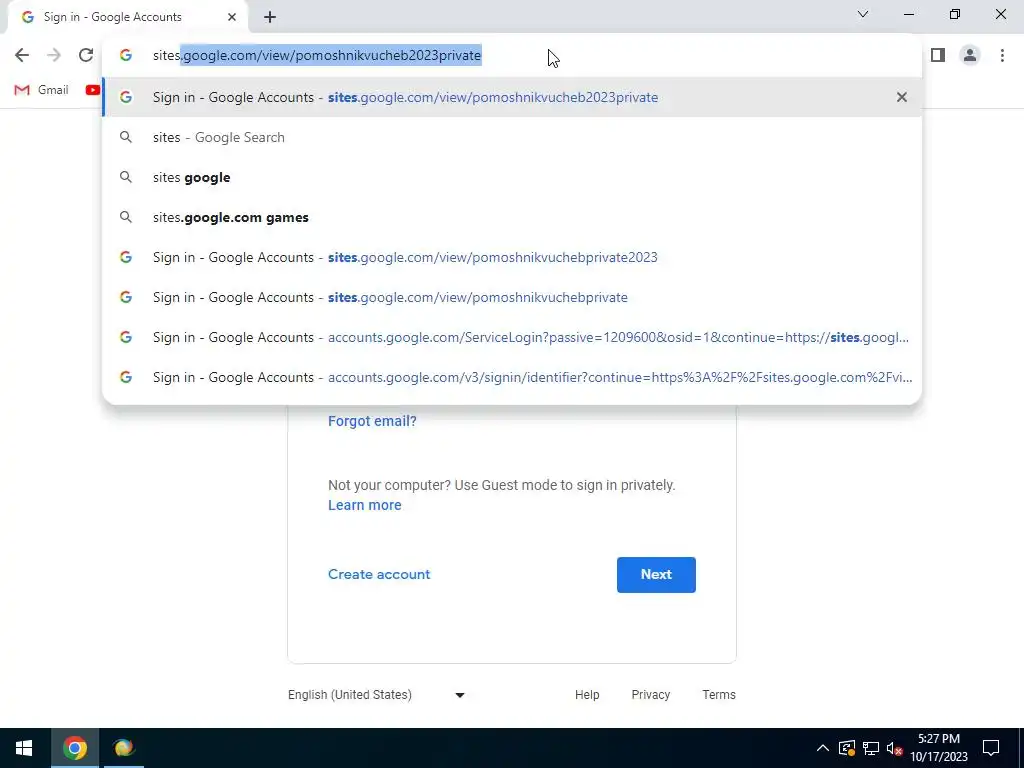Viewport: 1024px width, 768px height.
Task: Open the tab search chevron in the title bar
Action: coord(863,14)
